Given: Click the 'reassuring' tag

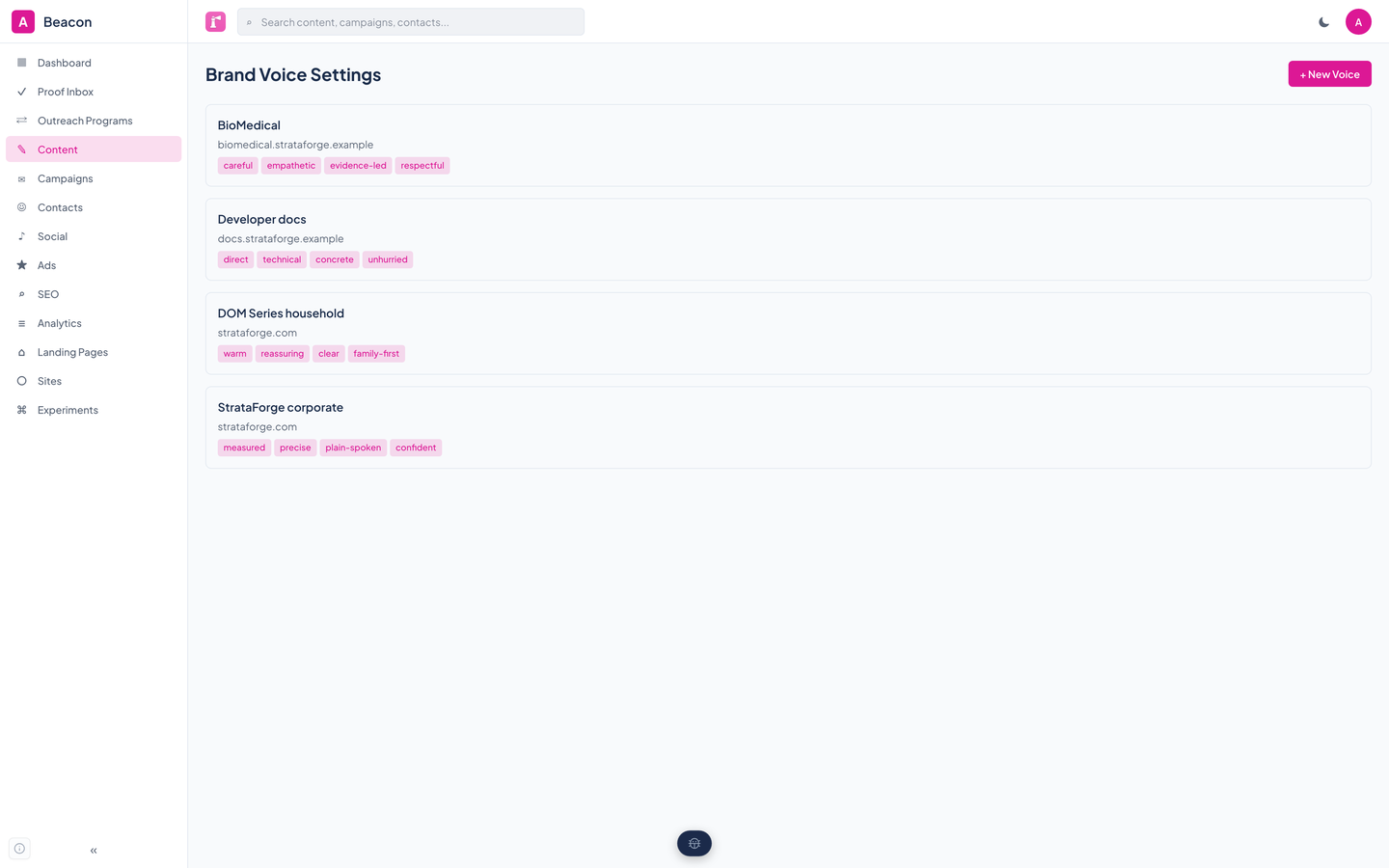Looking at the screenshot, I should pyautogui.click(x=283, y=354).
